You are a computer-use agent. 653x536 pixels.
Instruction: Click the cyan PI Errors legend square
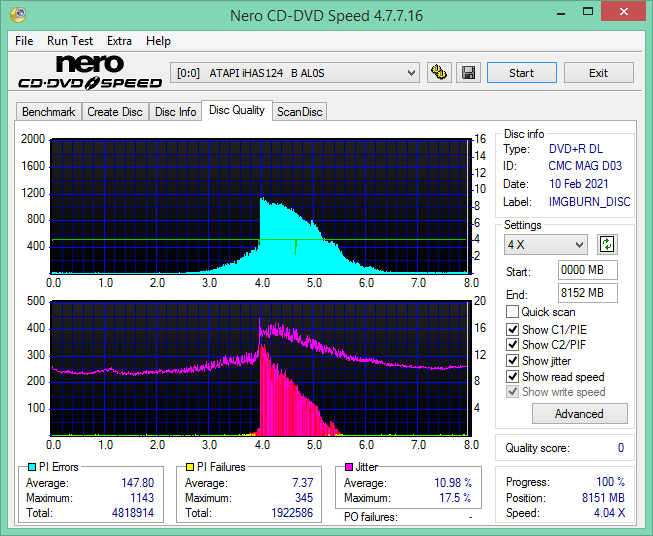pos(32,467)
